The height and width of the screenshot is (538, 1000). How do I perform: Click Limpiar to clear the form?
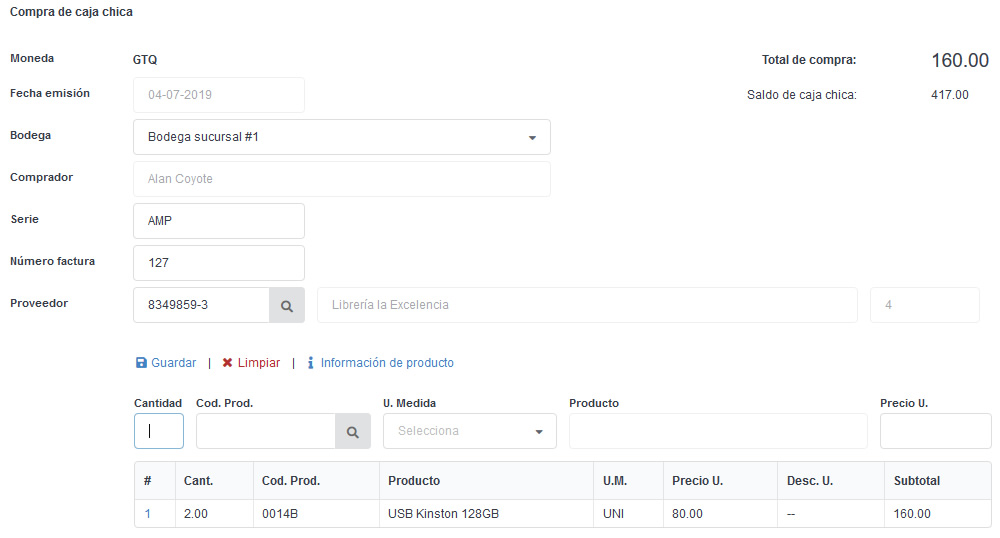coord(258,363)
